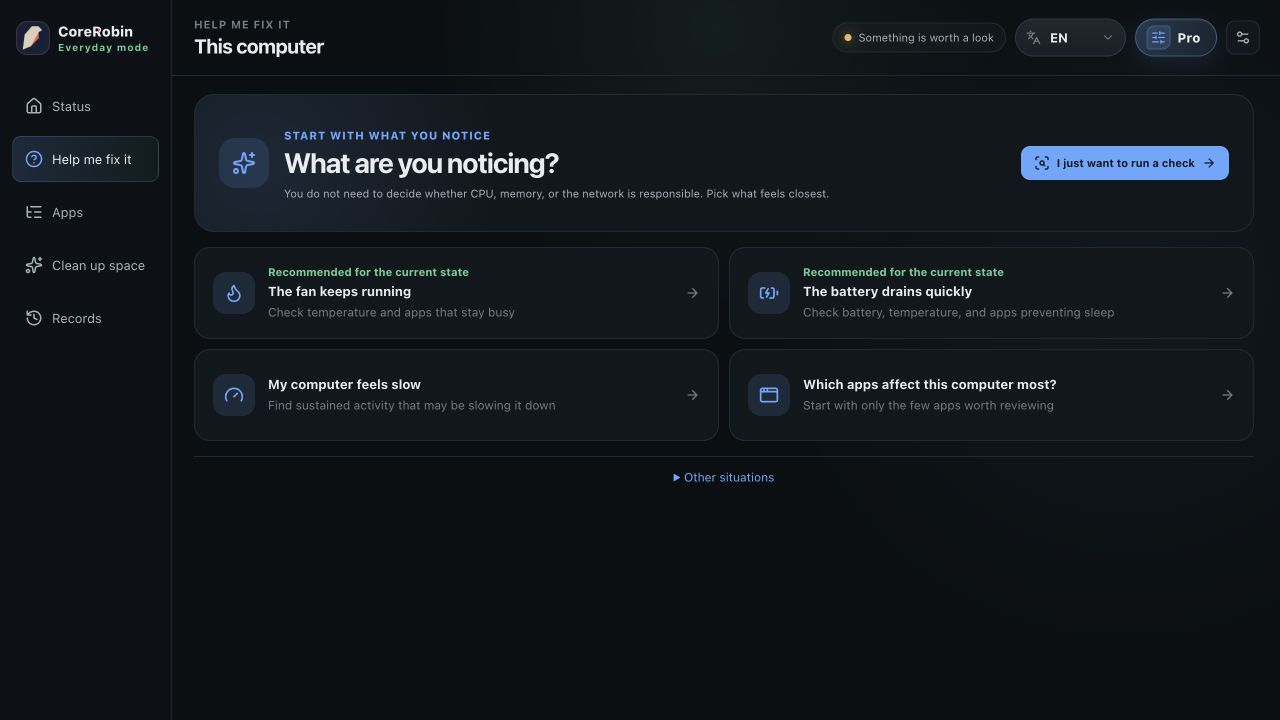Click I just want to run a check

point(1125,163)
